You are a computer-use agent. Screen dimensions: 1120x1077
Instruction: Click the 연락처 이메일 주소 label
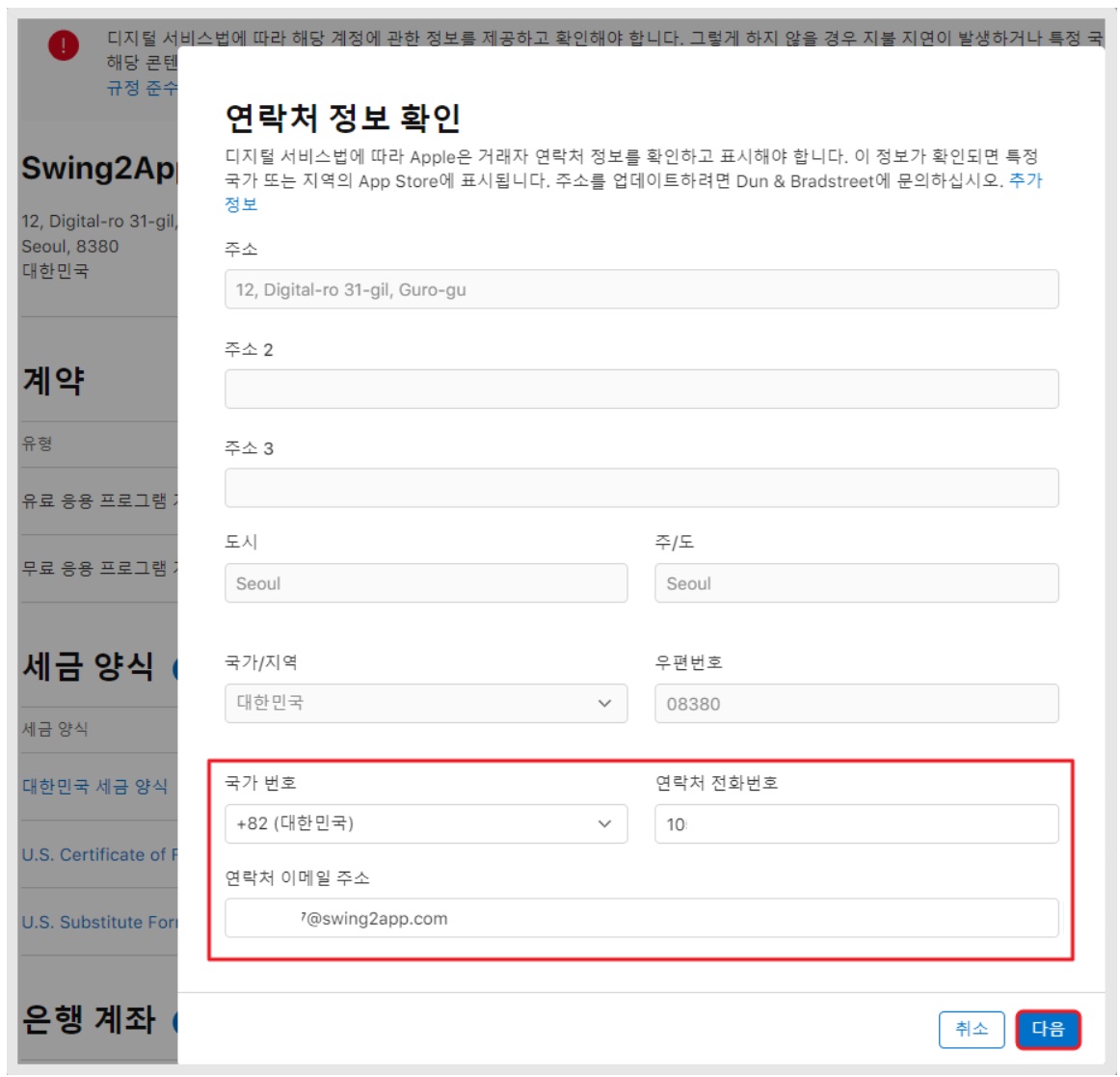click(297, 877)
